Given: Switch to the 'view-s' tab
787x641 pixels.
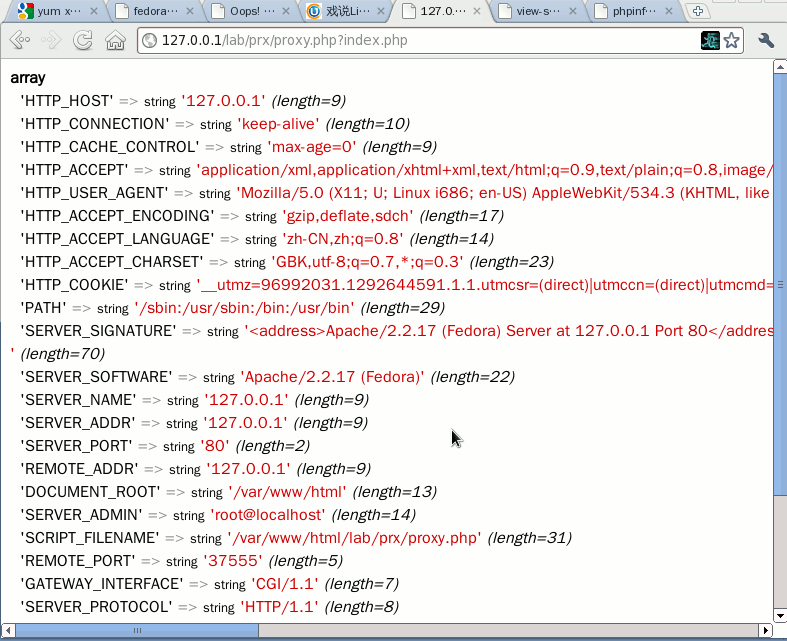Looking at the screenshot, I should (x=535, y=11).
